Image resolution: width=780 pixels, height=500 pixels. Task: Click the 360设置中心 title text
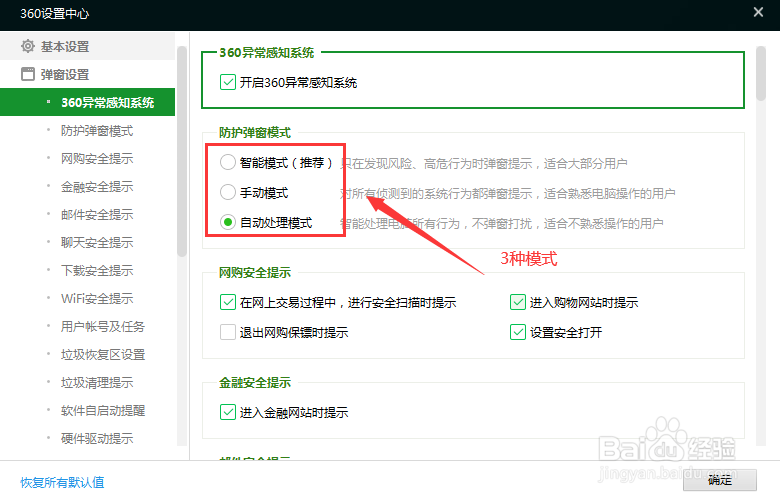[x=55, y=13]
